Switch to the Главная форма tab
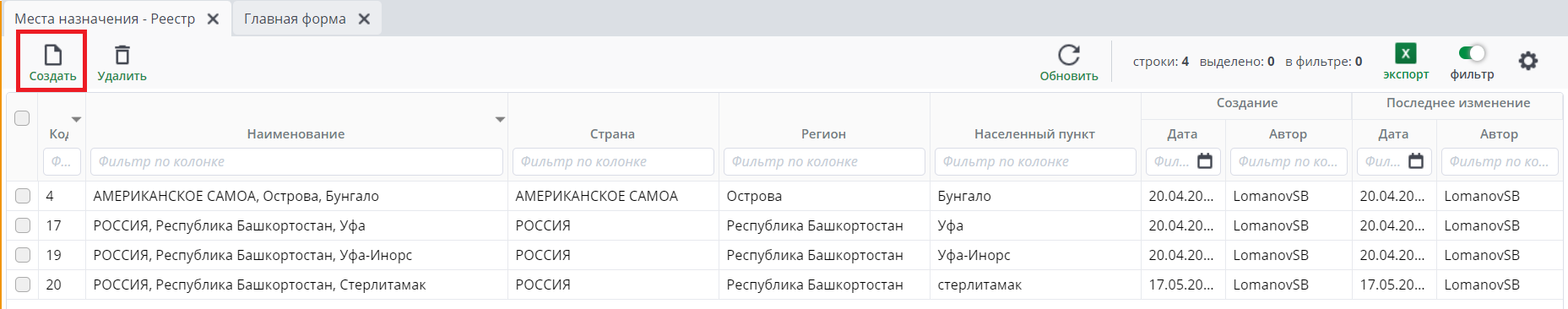 295,19
